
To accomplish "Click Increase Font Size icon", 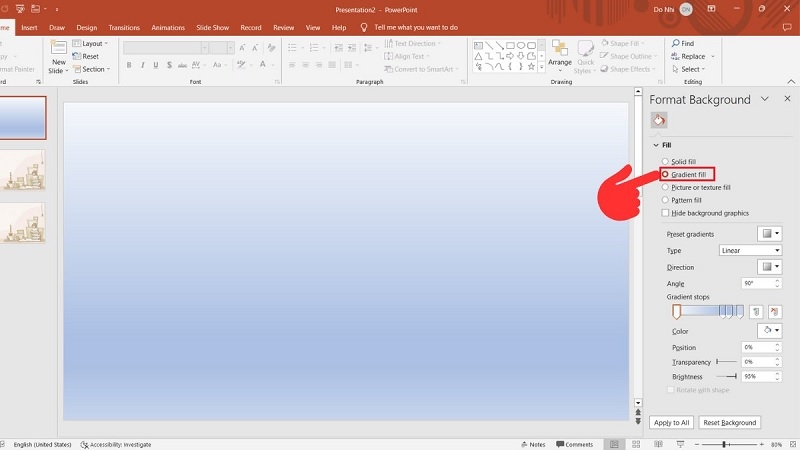I will 242,47.
